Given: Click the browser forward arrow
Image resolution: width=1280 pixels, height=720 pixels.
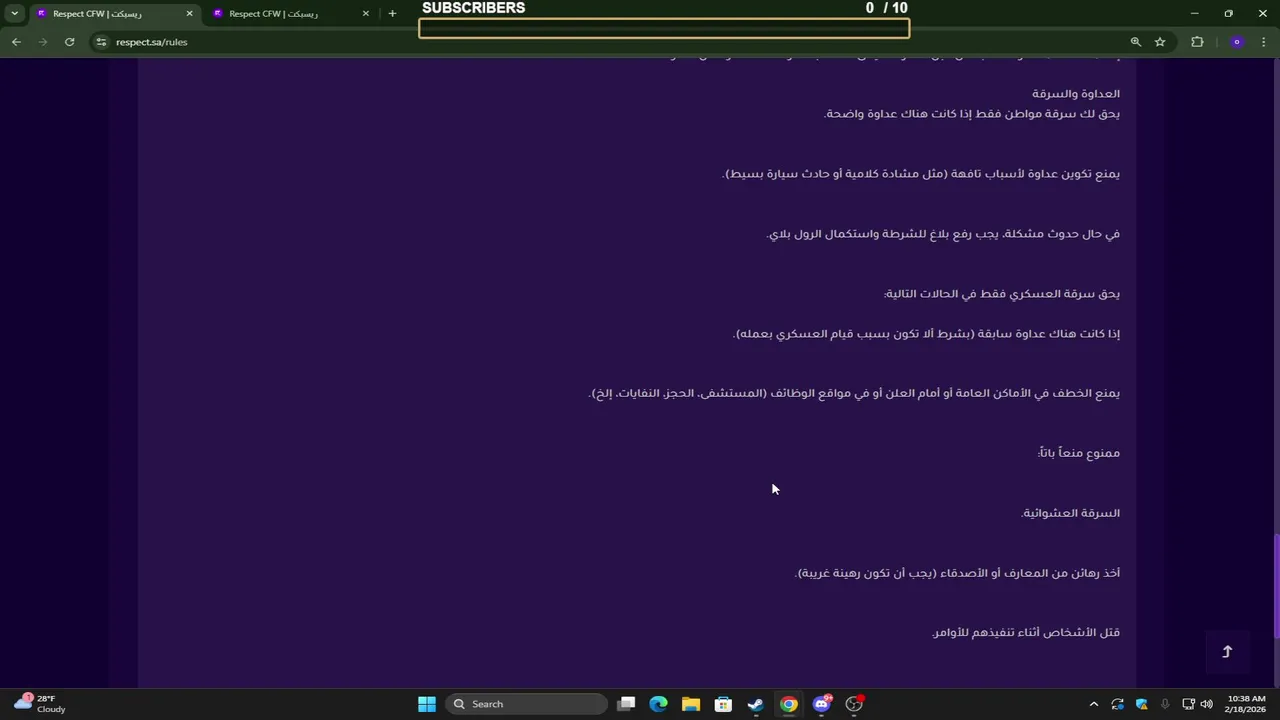Looking at the screenshot, I should [x=42, y=42].
